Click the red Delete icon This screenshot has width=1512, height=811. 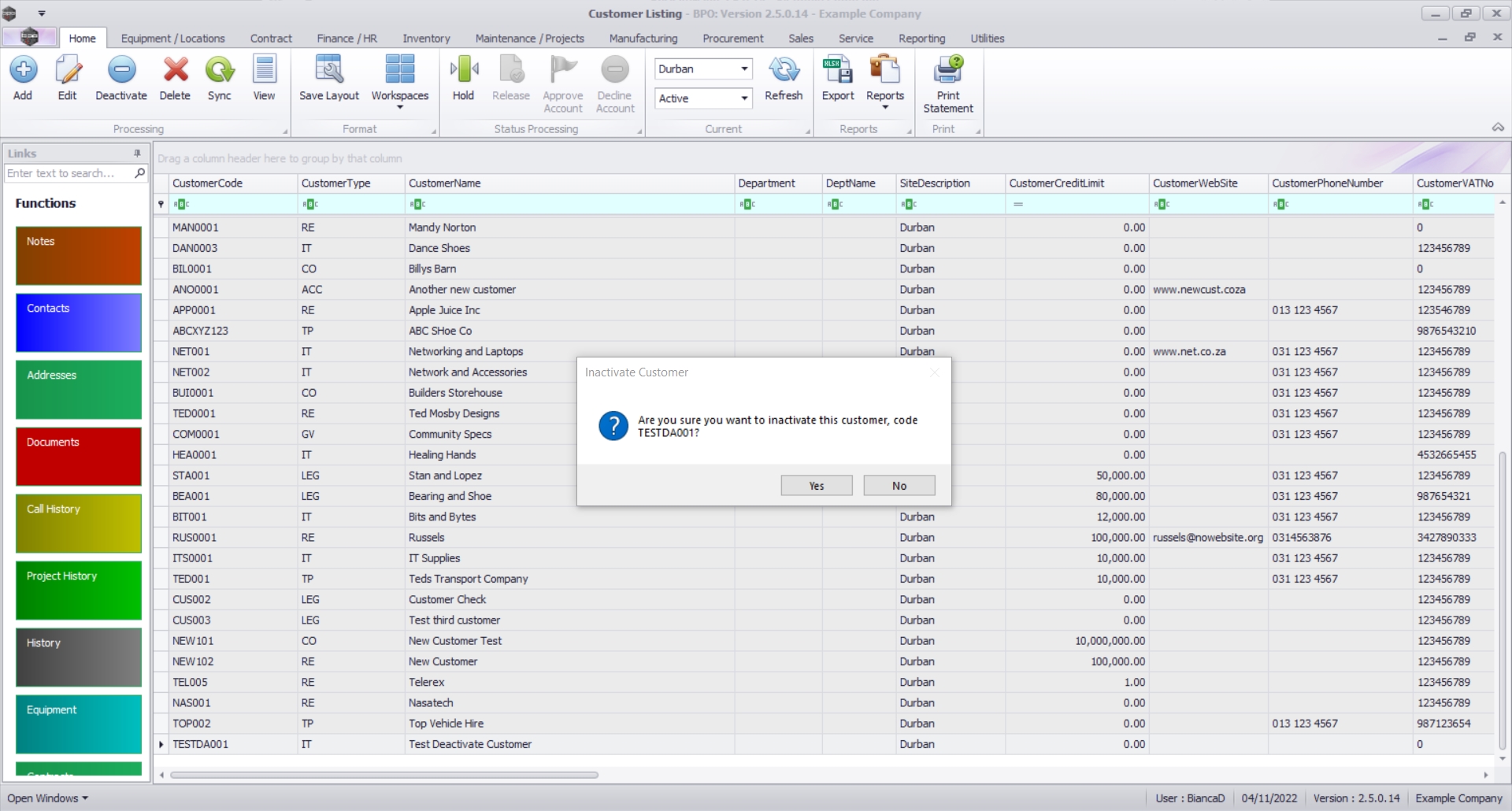(175, 70)
